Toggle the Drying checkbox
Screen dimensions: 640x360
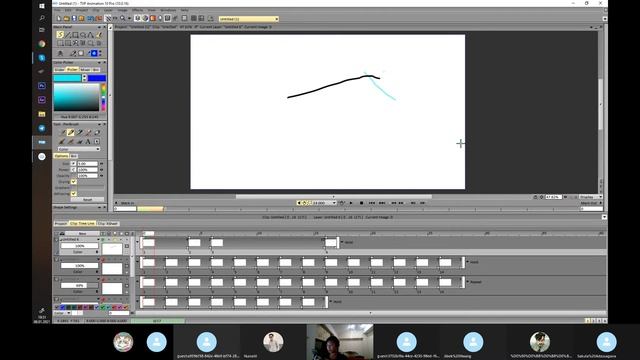click(x=73, y=182)
